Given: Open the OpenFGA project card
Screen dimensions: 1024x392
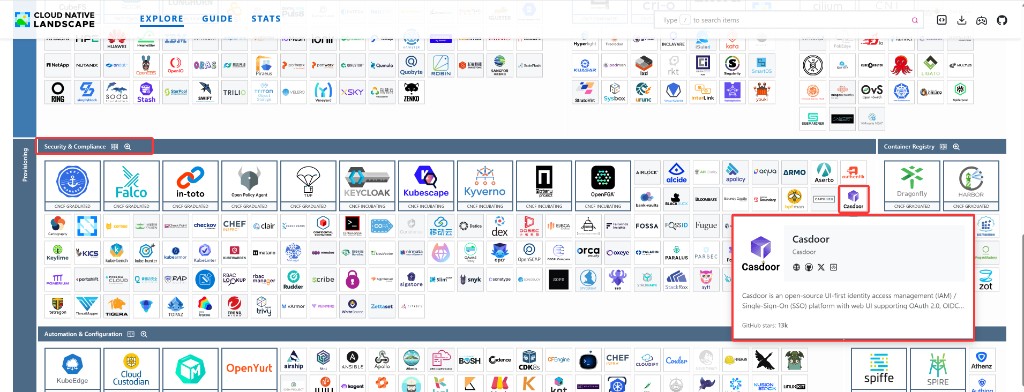Looking at the screenshot, I should [603, 186].
